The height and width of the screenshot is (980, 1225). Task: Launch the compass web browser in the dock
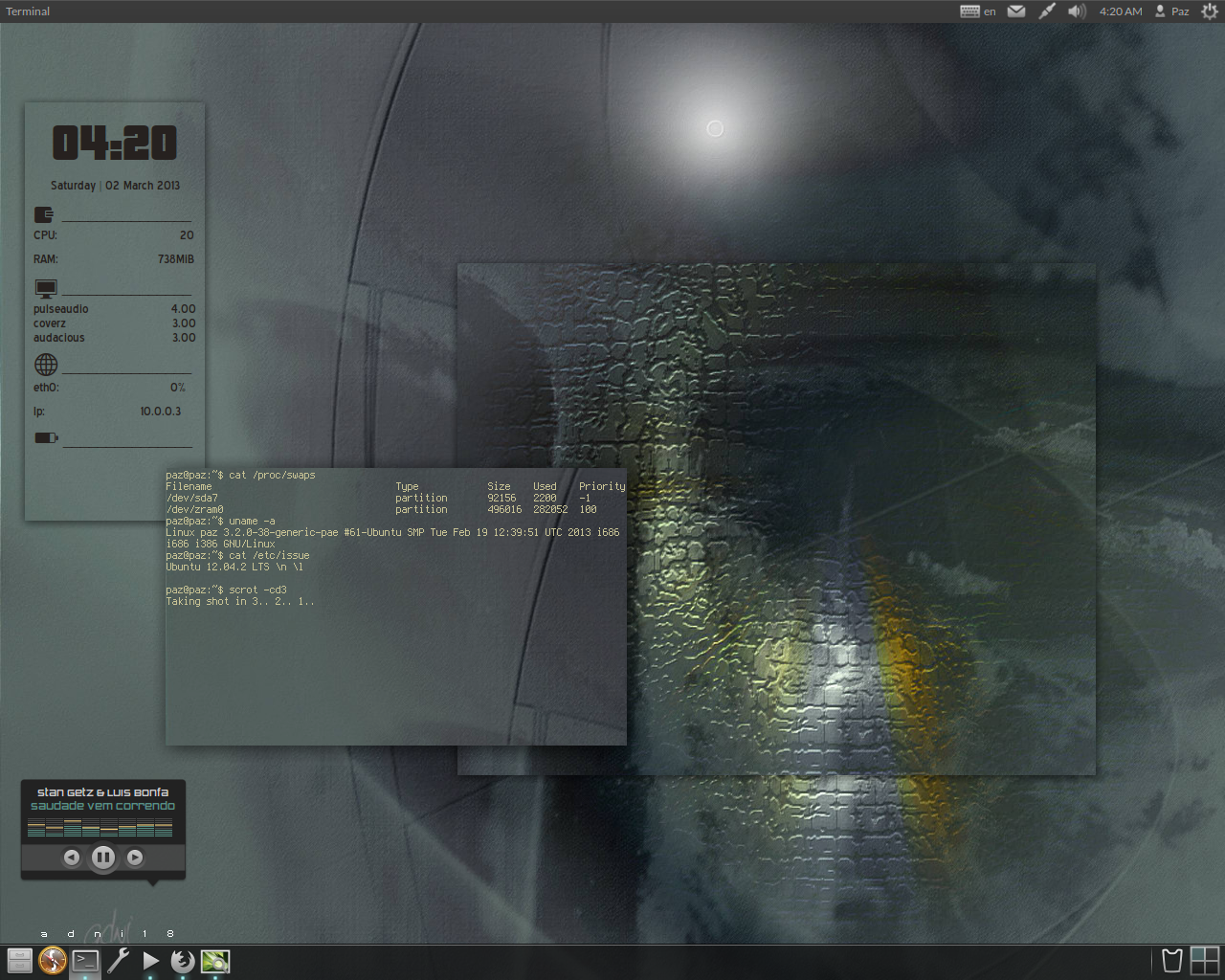point(53,961)
